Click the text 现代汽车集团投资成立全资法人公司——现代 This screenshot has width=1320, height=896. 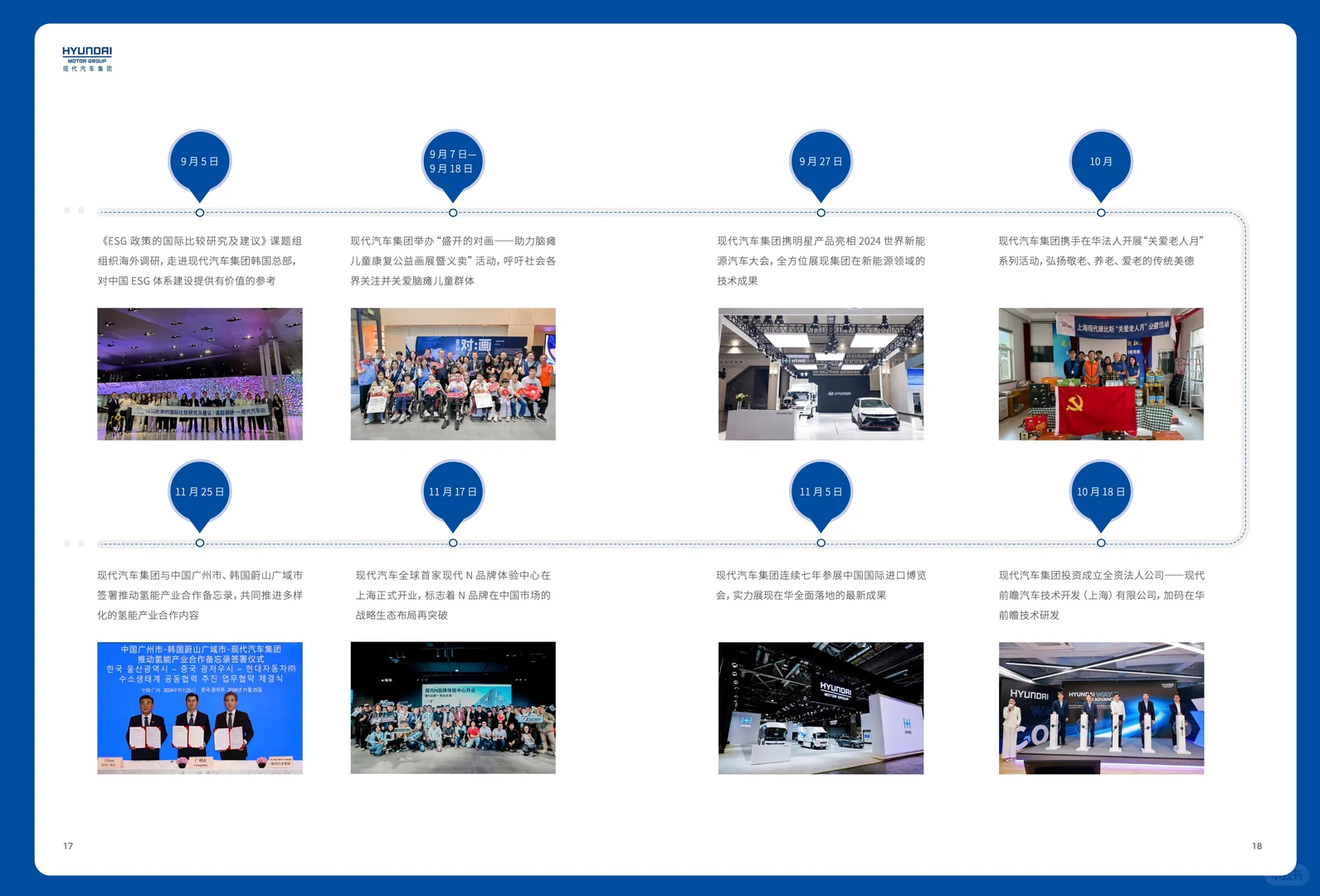point(1101,575)
